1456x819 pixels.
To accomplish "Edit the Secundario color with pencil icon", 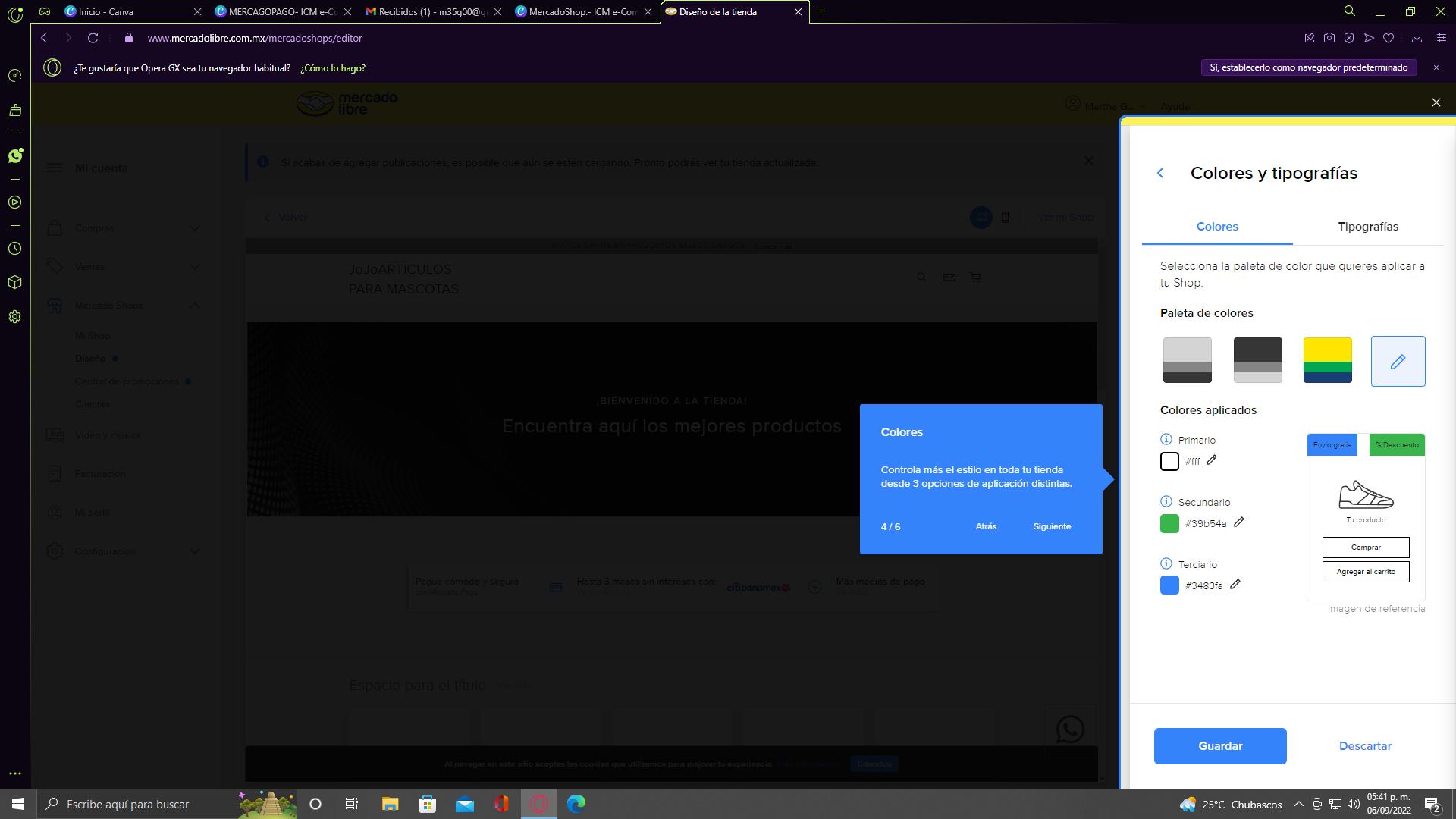I will (x=1239, y=522).
